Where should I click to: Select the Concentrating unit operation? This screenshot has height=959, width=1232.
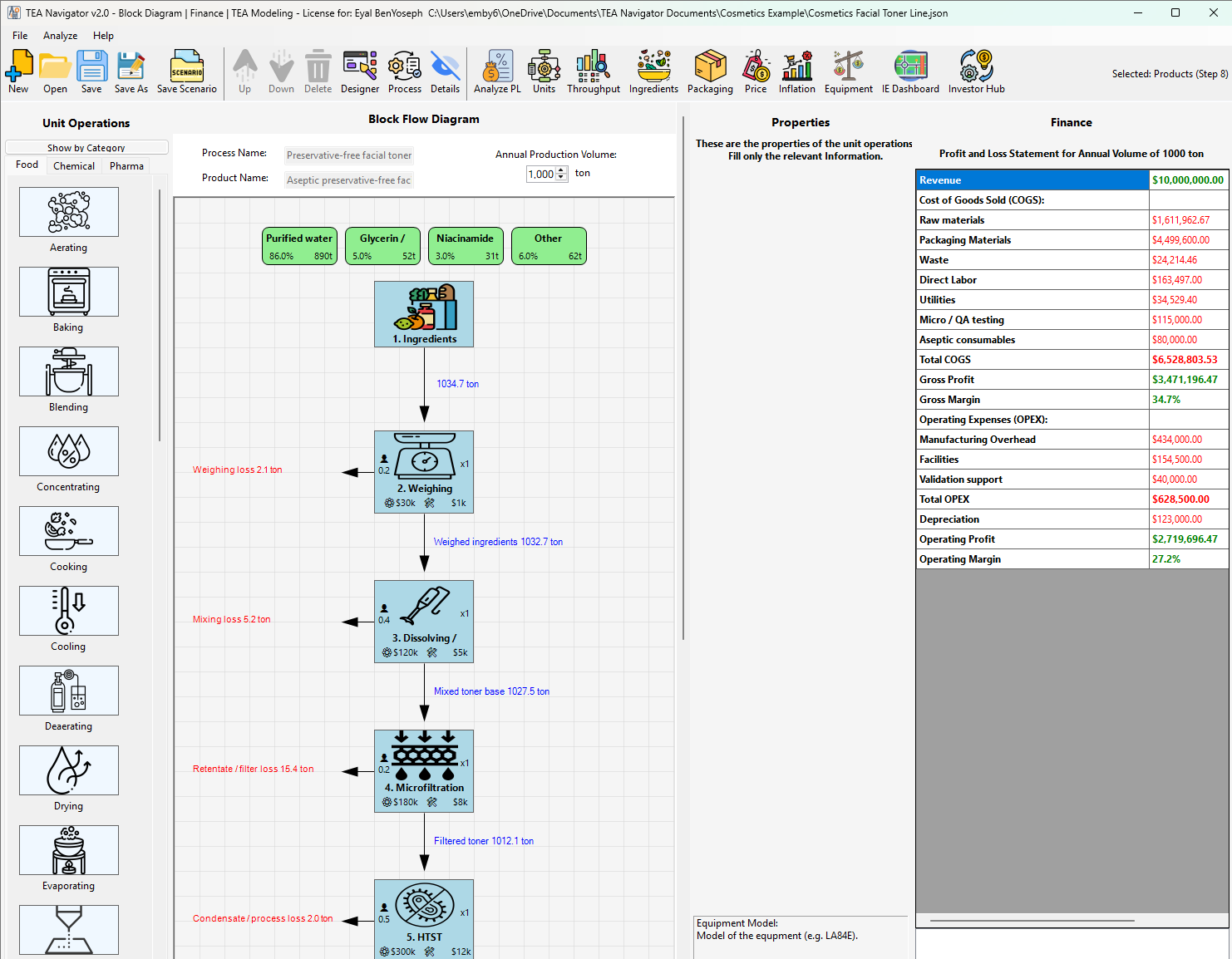(x=69, y=451)
